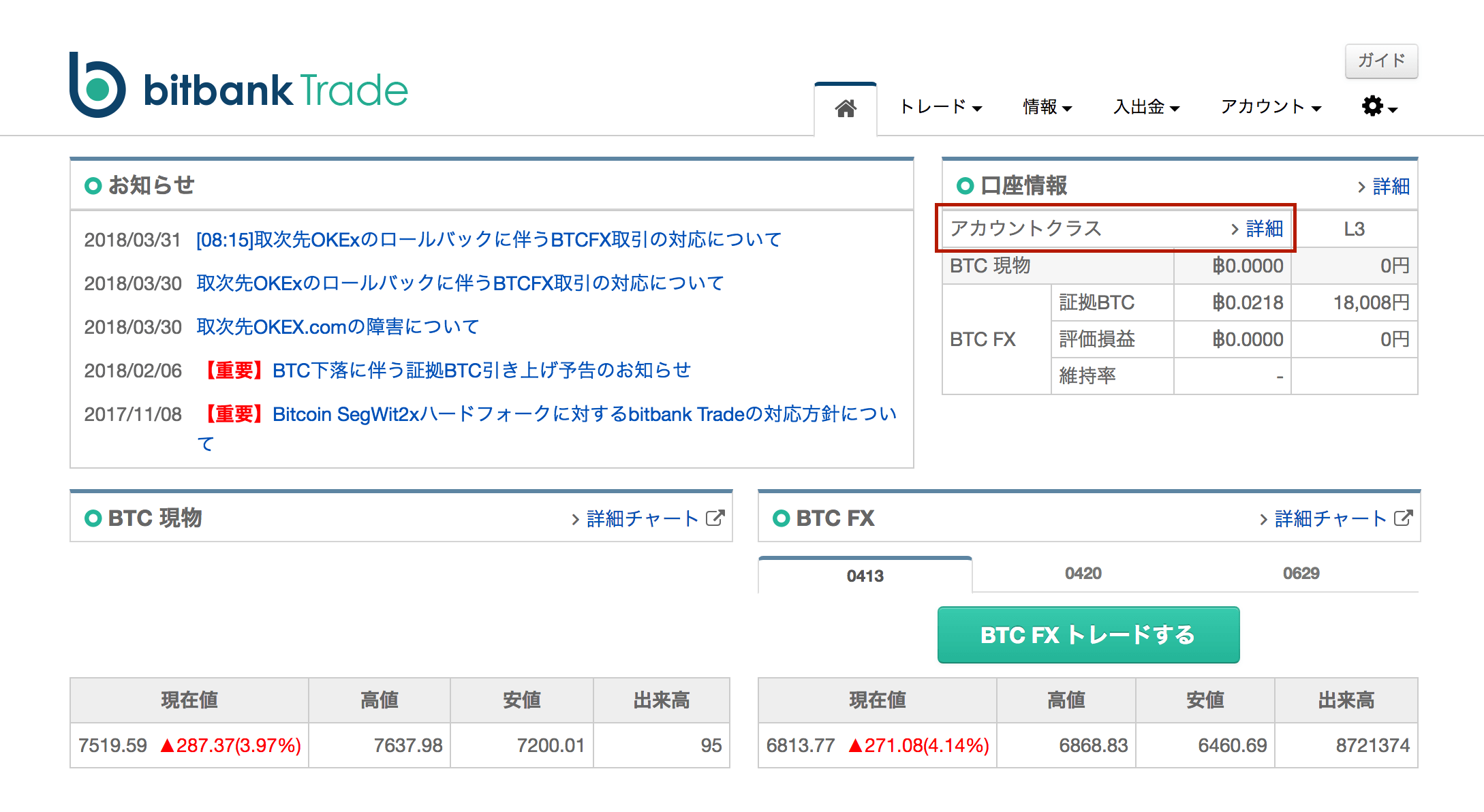Click the お知らせ section heading
Image resolution: width=1484 pixels, height=812 pixels.
click(x=151, y=185)
